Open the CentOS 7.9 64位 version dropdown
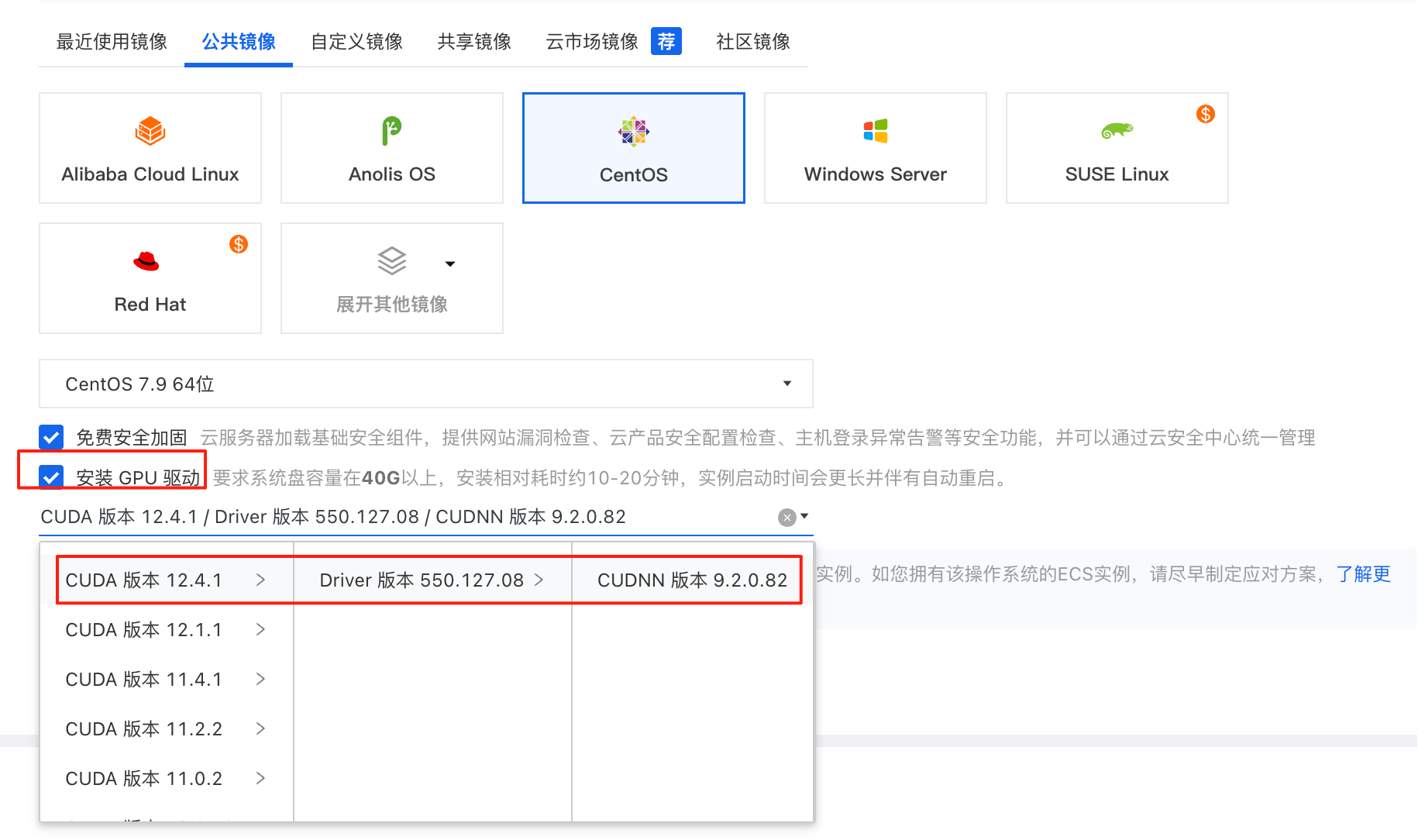Viewport: 1418px width, 840px height. [x=426, y=384]
